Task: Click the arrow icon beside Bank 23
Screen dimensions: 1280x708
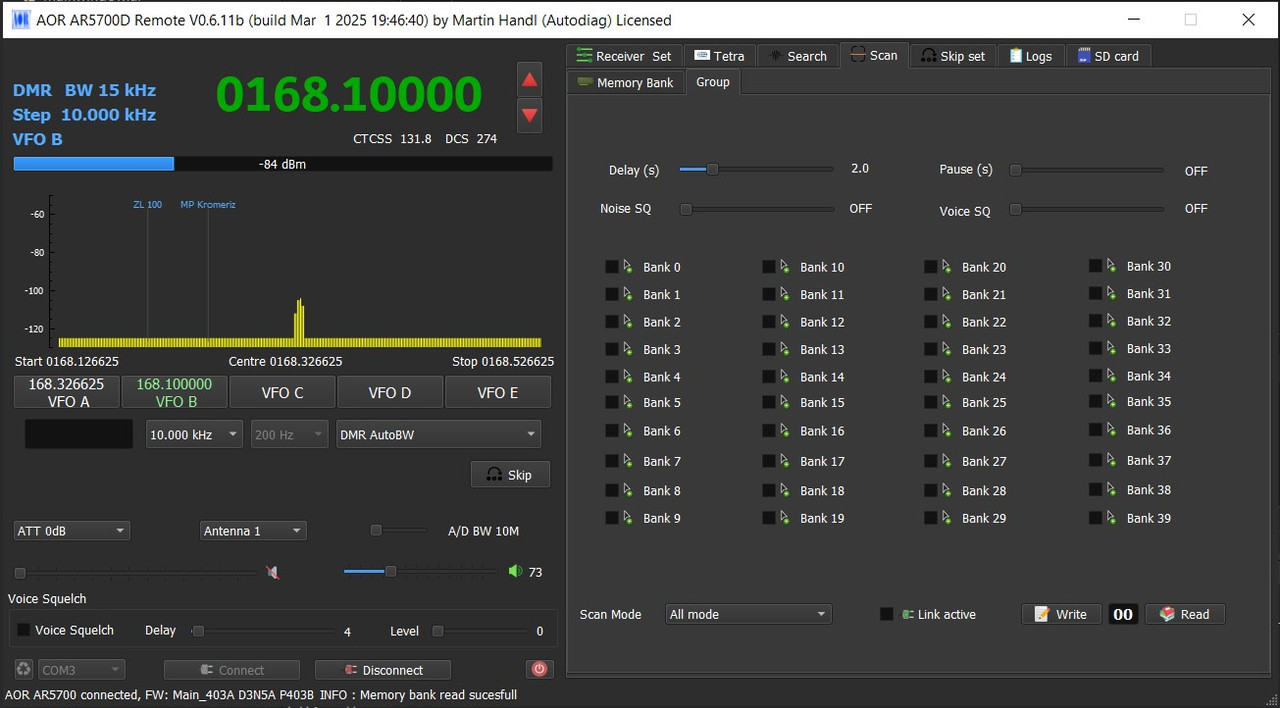Action: (x=947, y=348)
